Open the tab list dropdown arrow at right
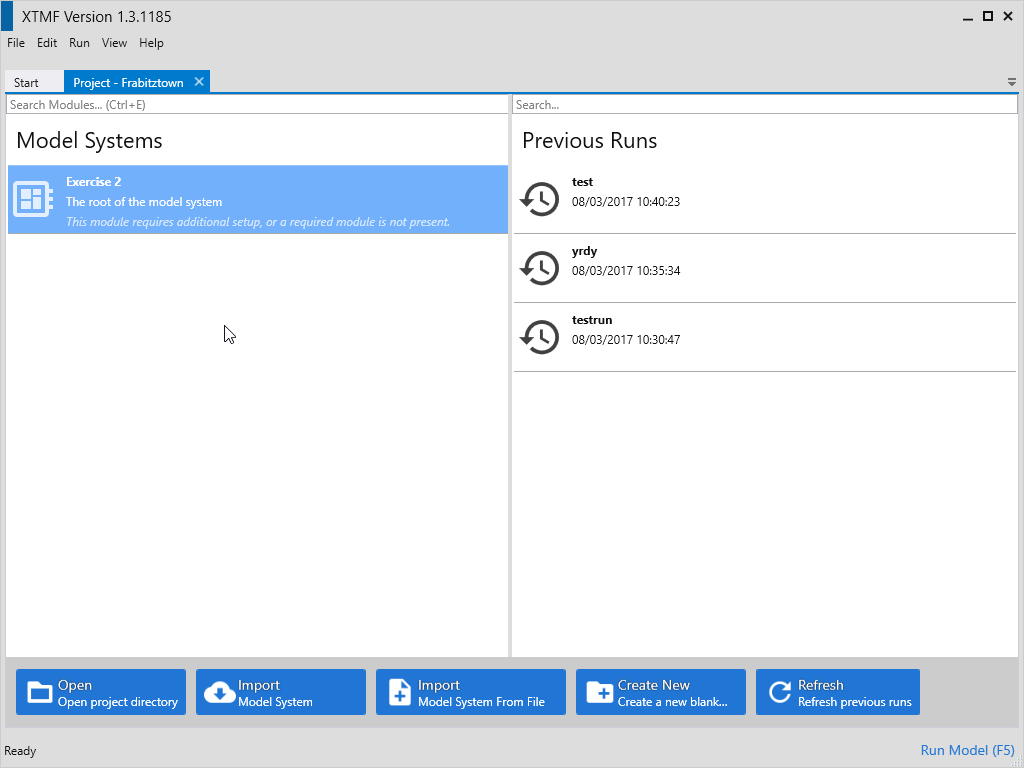The height and width of the screenshot is (768, 1024). (x=1012, y=82)
